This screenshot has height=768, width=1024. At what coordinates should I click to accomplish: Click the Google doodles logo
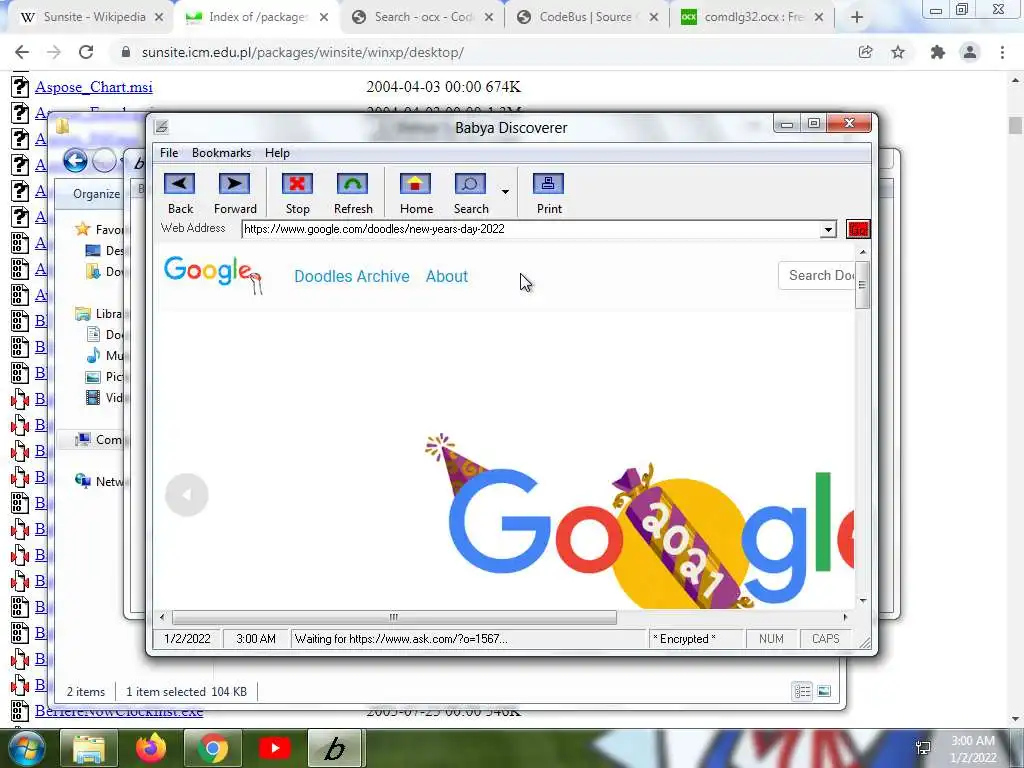[213, 274]
